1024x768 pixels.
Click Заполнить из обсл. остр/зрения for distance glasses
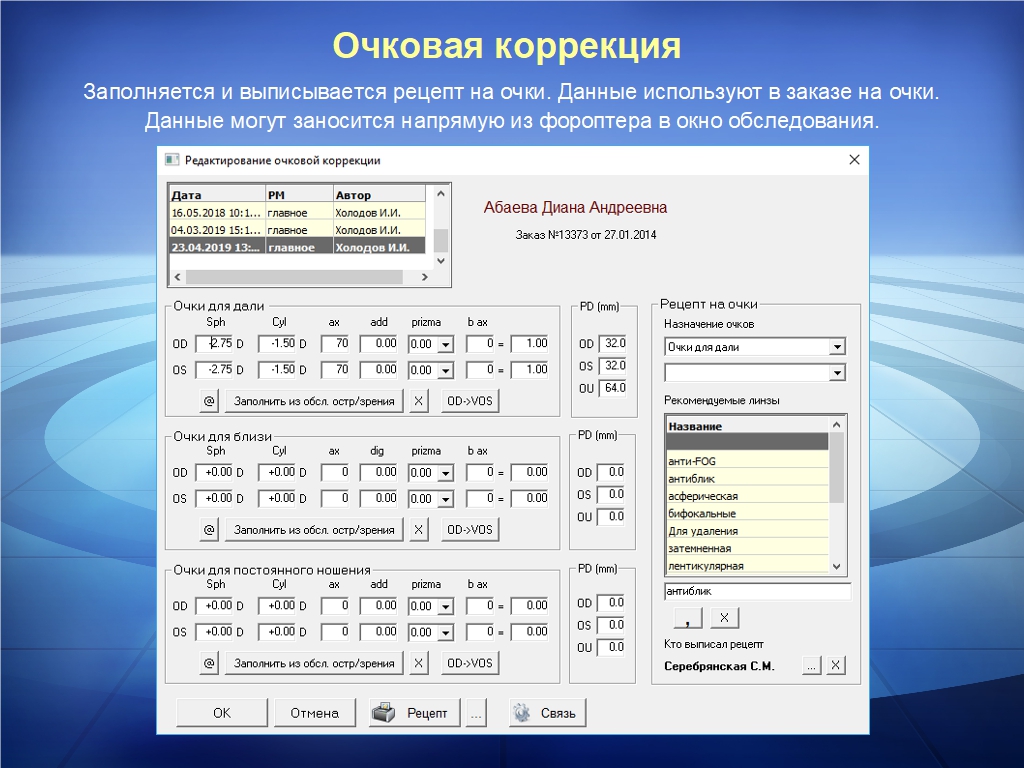(314, 401)
